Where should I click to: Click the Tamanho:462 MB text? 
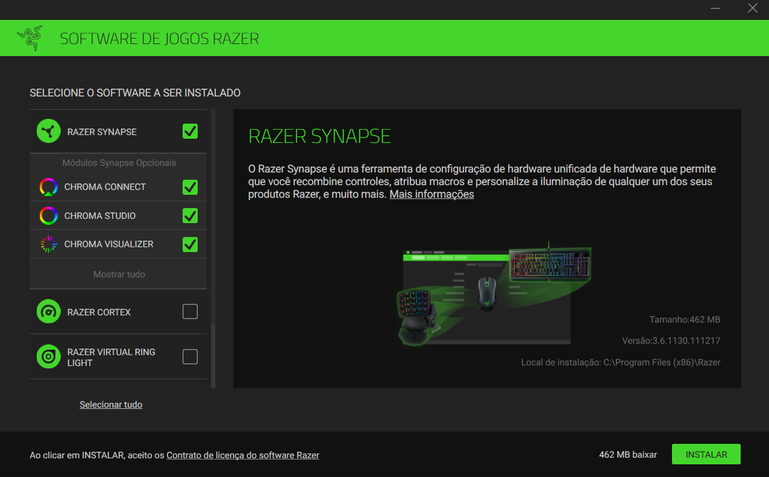685,320
